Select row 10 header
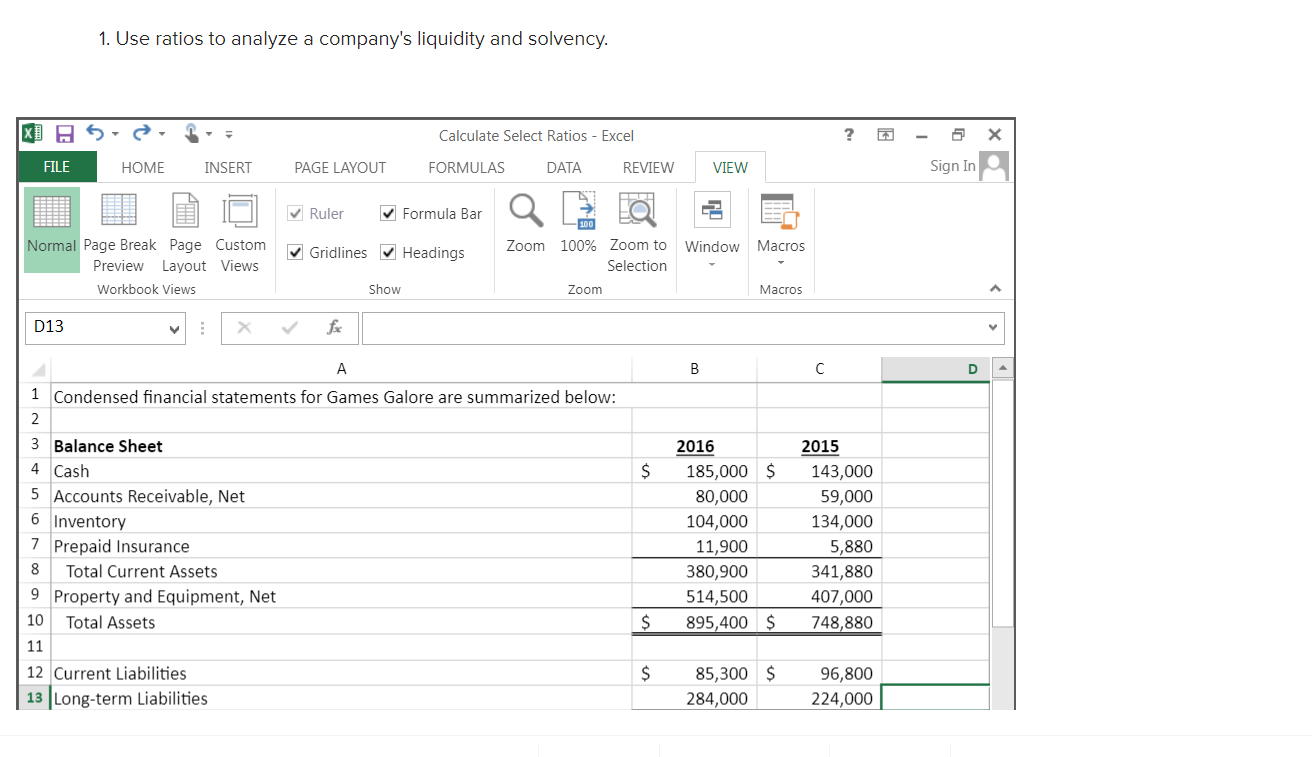Image resolution: width=1312 pixels, height=757 pixels. 35,622
